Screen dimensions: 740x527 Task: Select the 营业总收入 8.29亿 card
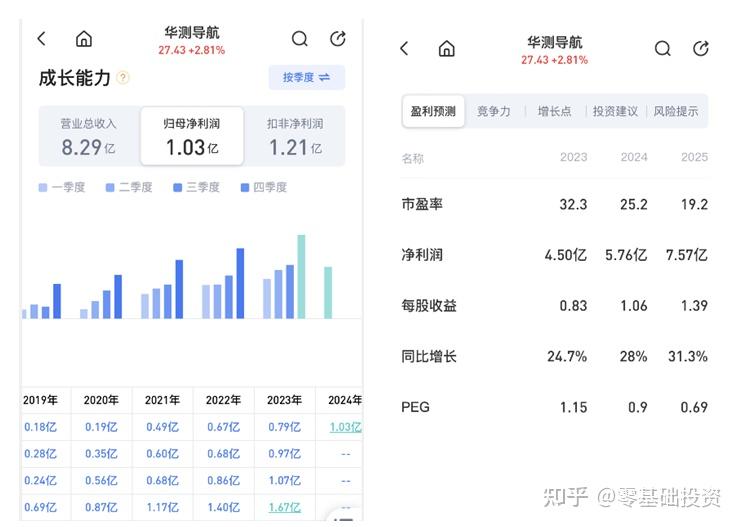tap(89, 136)
